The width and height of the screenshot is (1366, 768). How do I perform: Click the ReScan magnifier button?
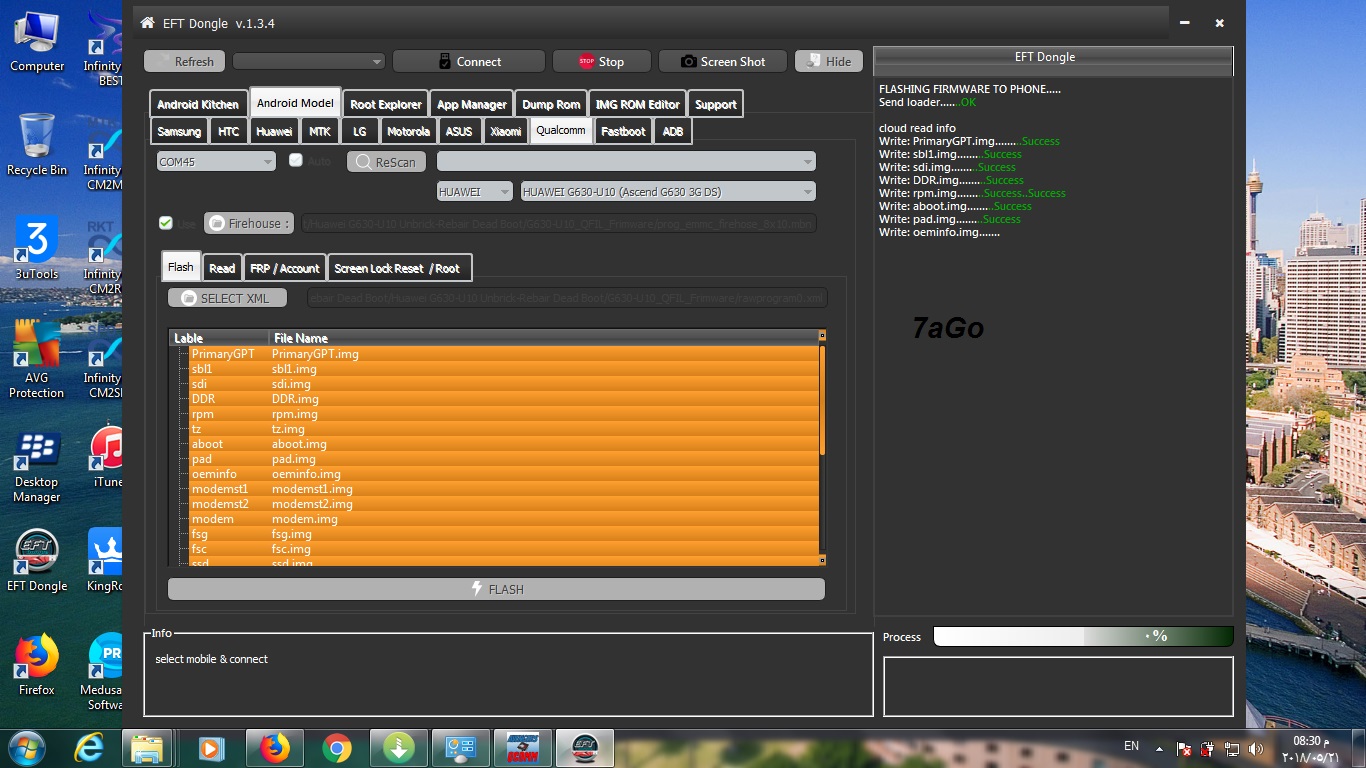click(x=387, y=162)
